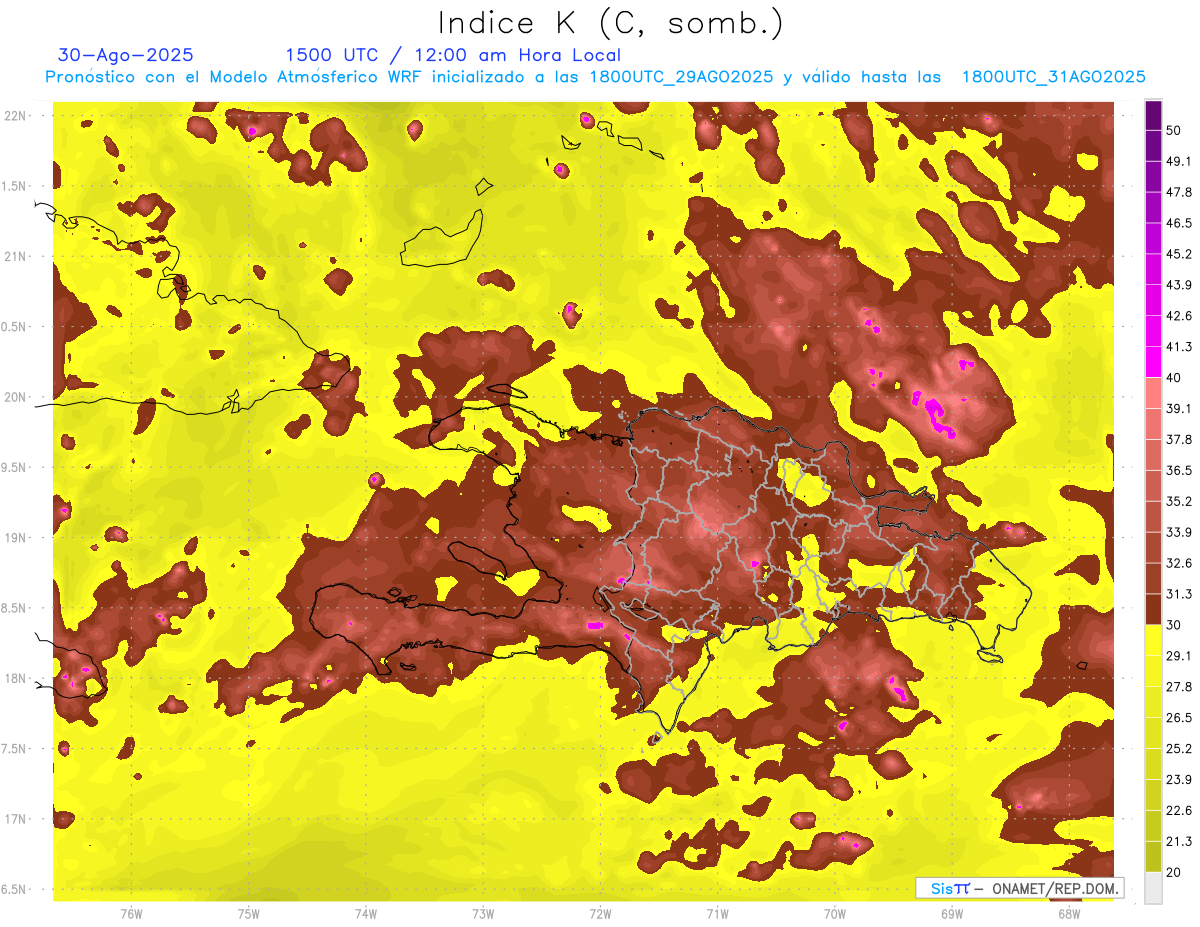Click the colorbar value '22.6'
The image size is (1200, 927).
[1179, 811]
